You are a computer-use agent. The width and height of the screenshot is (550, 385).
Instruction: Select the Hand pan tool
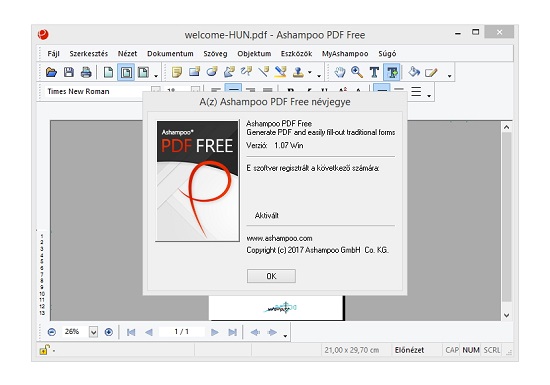click(339, 72)
